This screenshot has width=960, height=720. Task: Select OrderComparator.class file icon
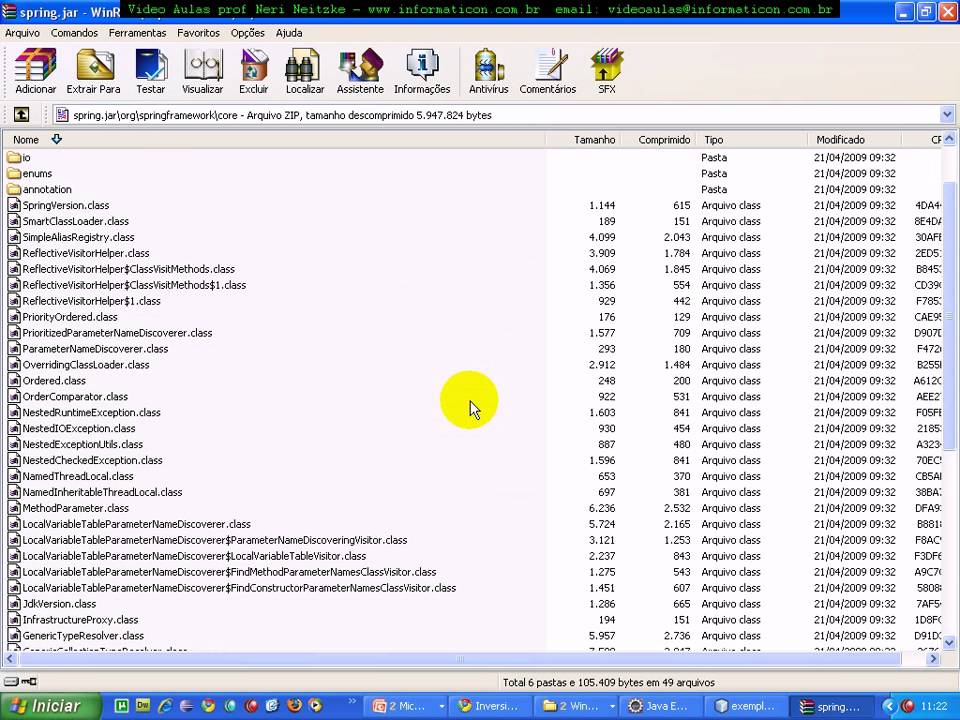(x=14, y=396)
